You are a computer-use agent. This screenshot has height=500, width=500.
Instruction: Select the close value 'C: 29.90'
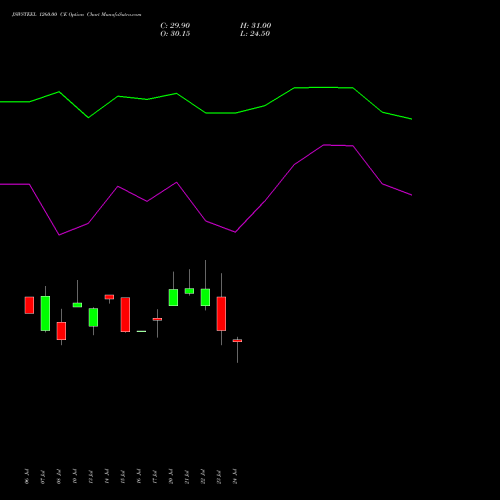[175, 26]
